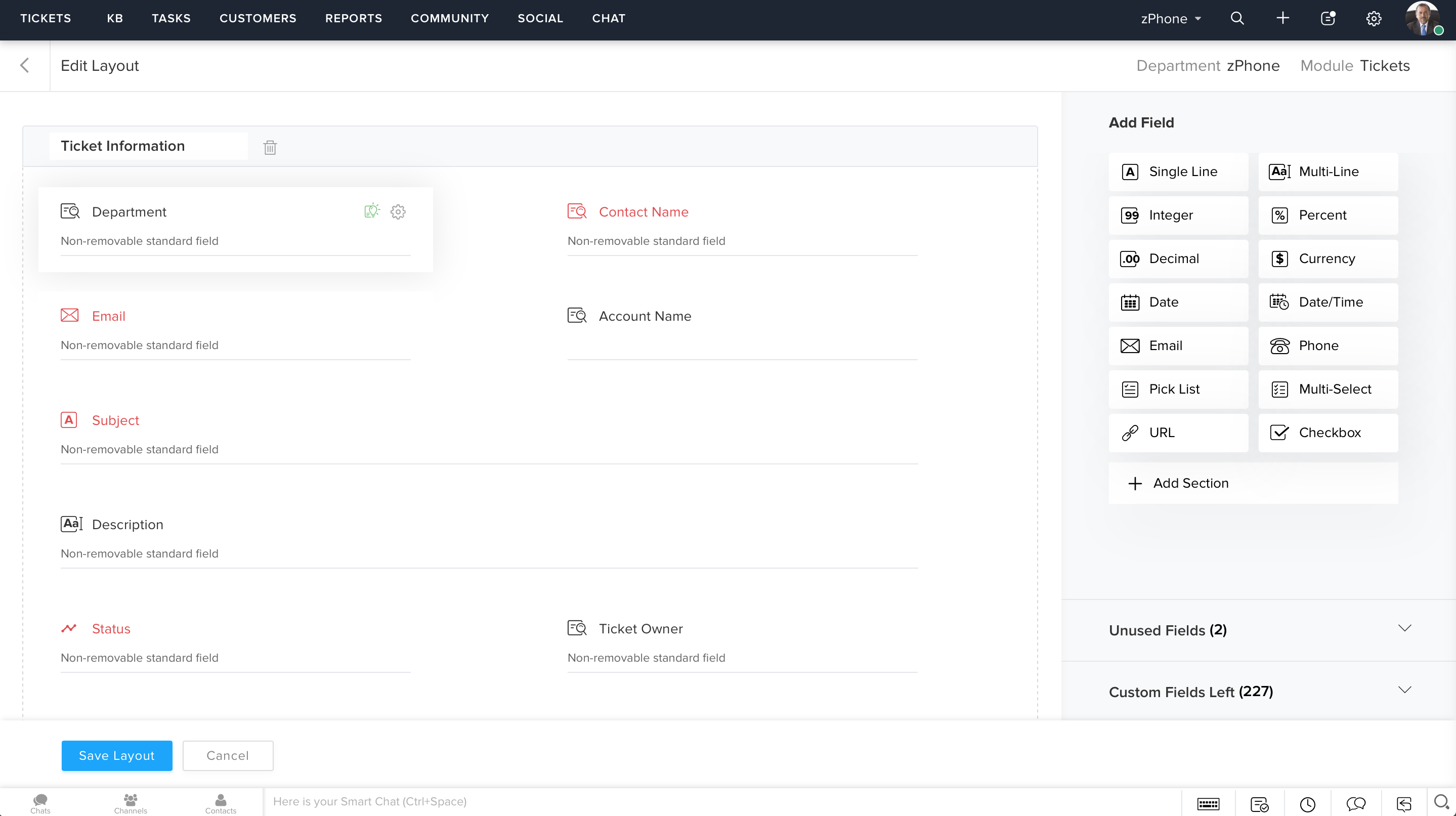1456x816 pixels.
Task: Add a Checkbox field
Action: point(1327,433)
